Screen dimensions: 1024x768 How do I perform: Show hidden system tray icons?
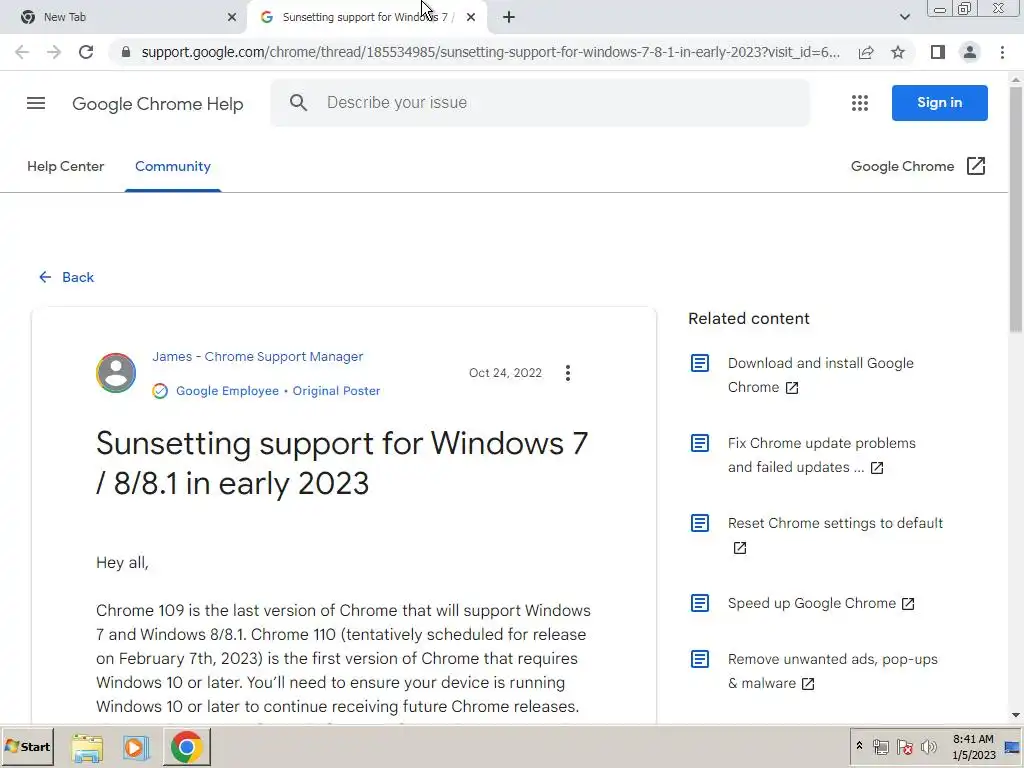(x=859, y=746)
